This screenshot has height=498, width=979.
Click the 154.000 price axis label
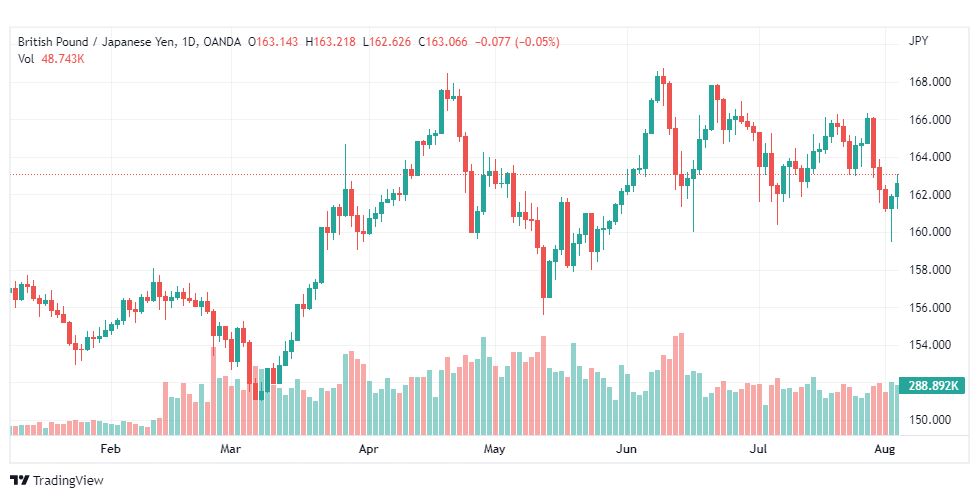click(x=930, y=345)
